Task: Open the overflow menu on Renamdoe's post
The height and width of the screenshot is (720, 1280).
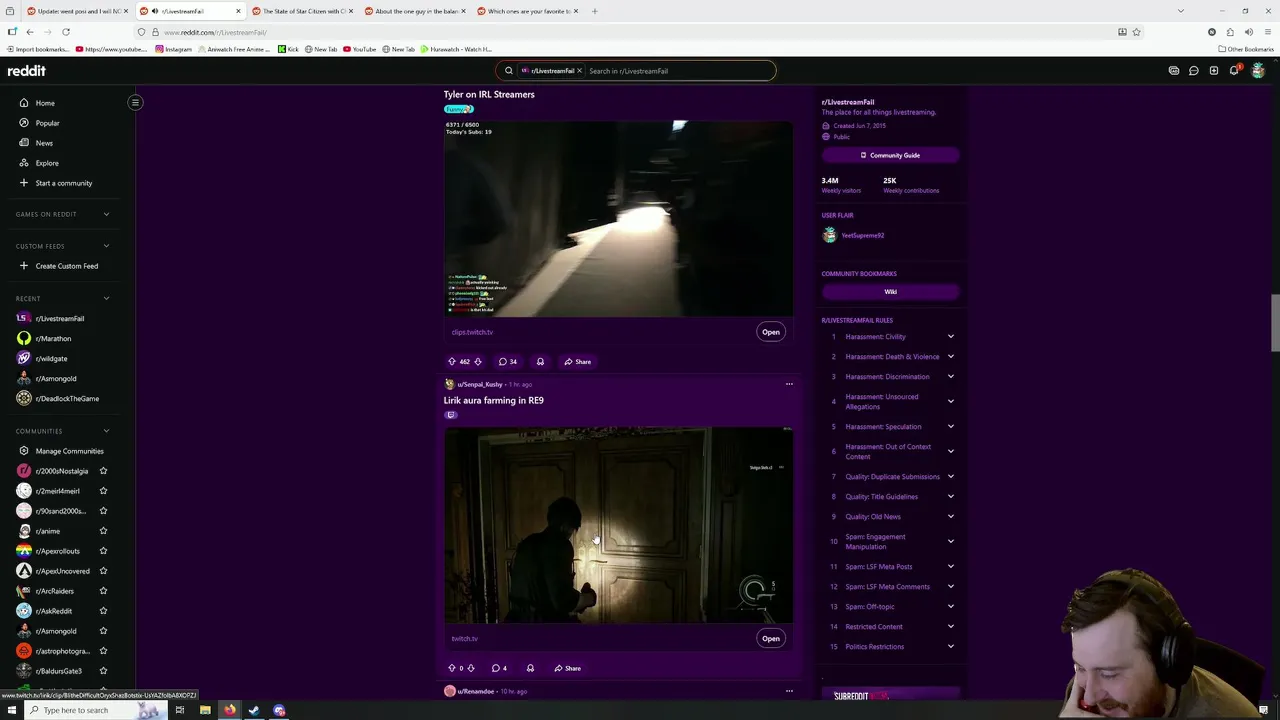Action: click(x=789, y=691)
